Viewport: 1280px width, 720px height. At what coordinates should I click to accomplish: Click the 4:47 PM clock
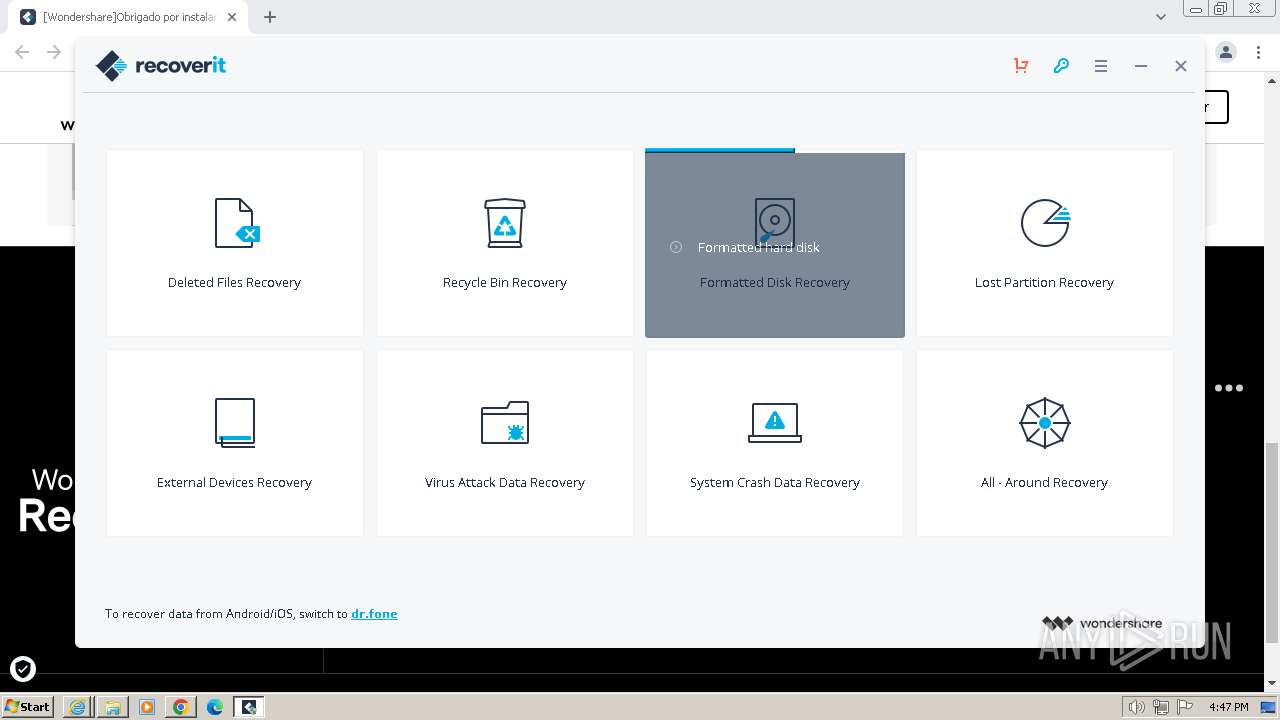coord(1228,707)
